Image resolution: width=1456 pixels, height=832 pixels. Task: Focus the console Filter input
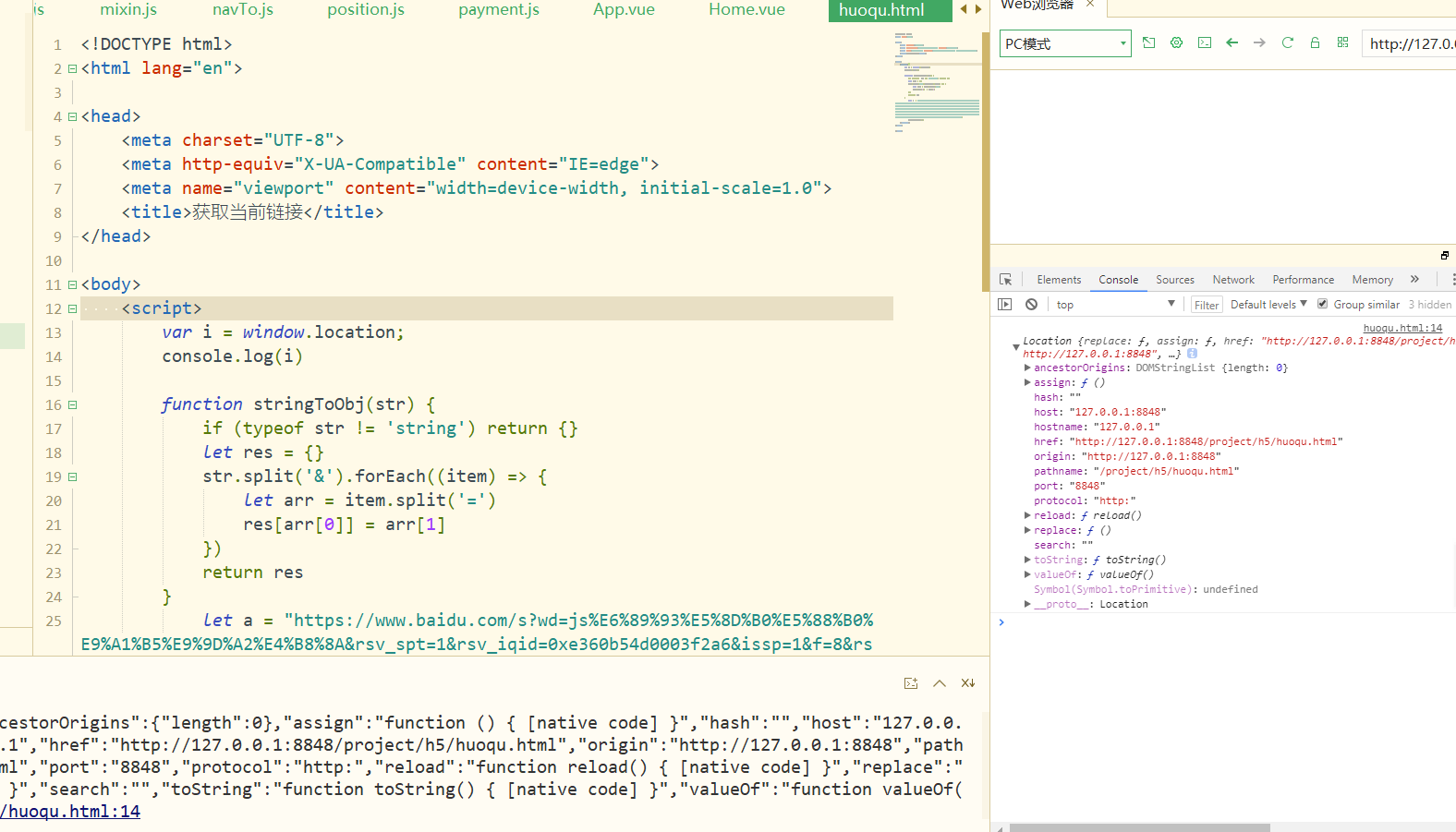(x=1206, y=305)
